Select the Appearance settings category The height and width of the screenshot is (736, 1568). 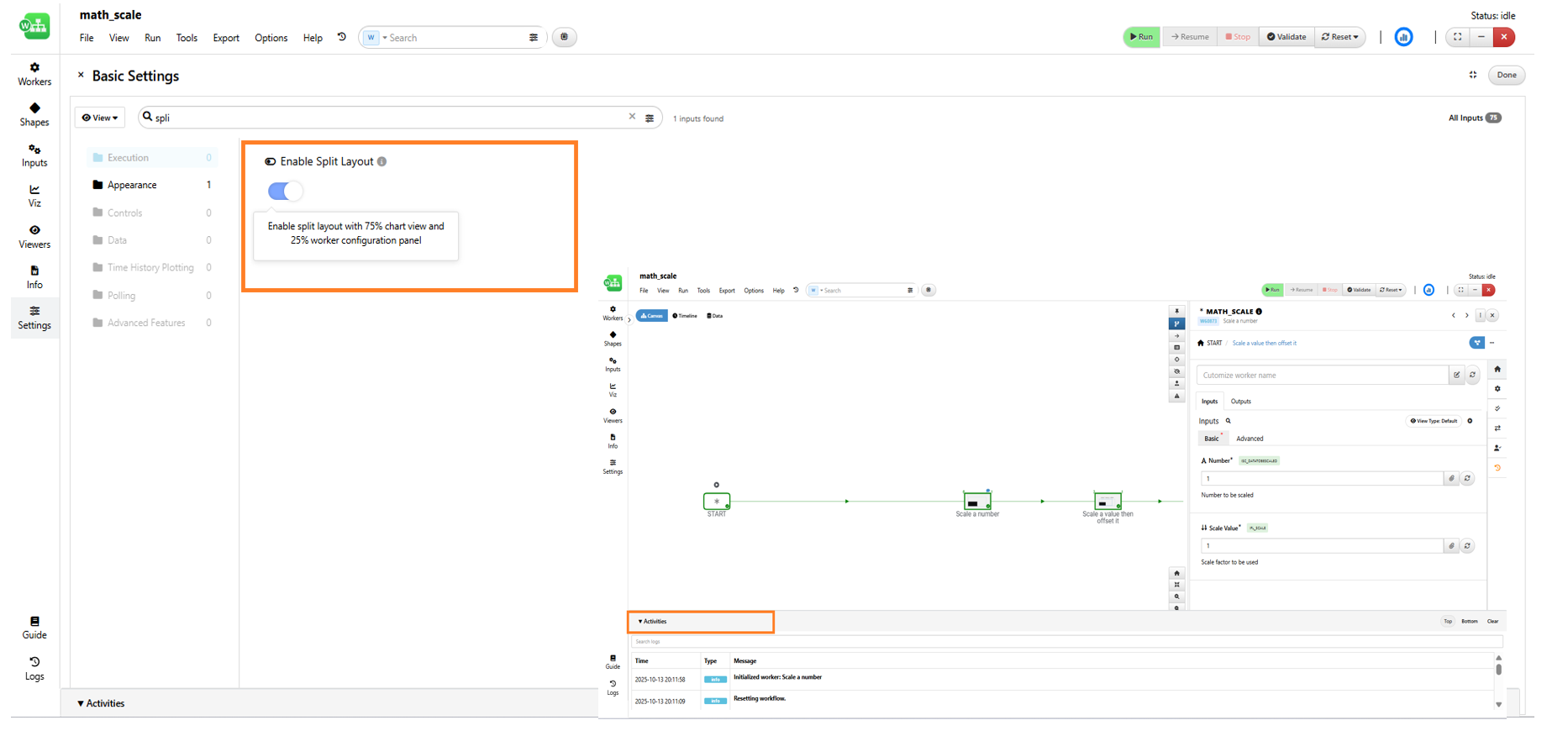[132, 185]
